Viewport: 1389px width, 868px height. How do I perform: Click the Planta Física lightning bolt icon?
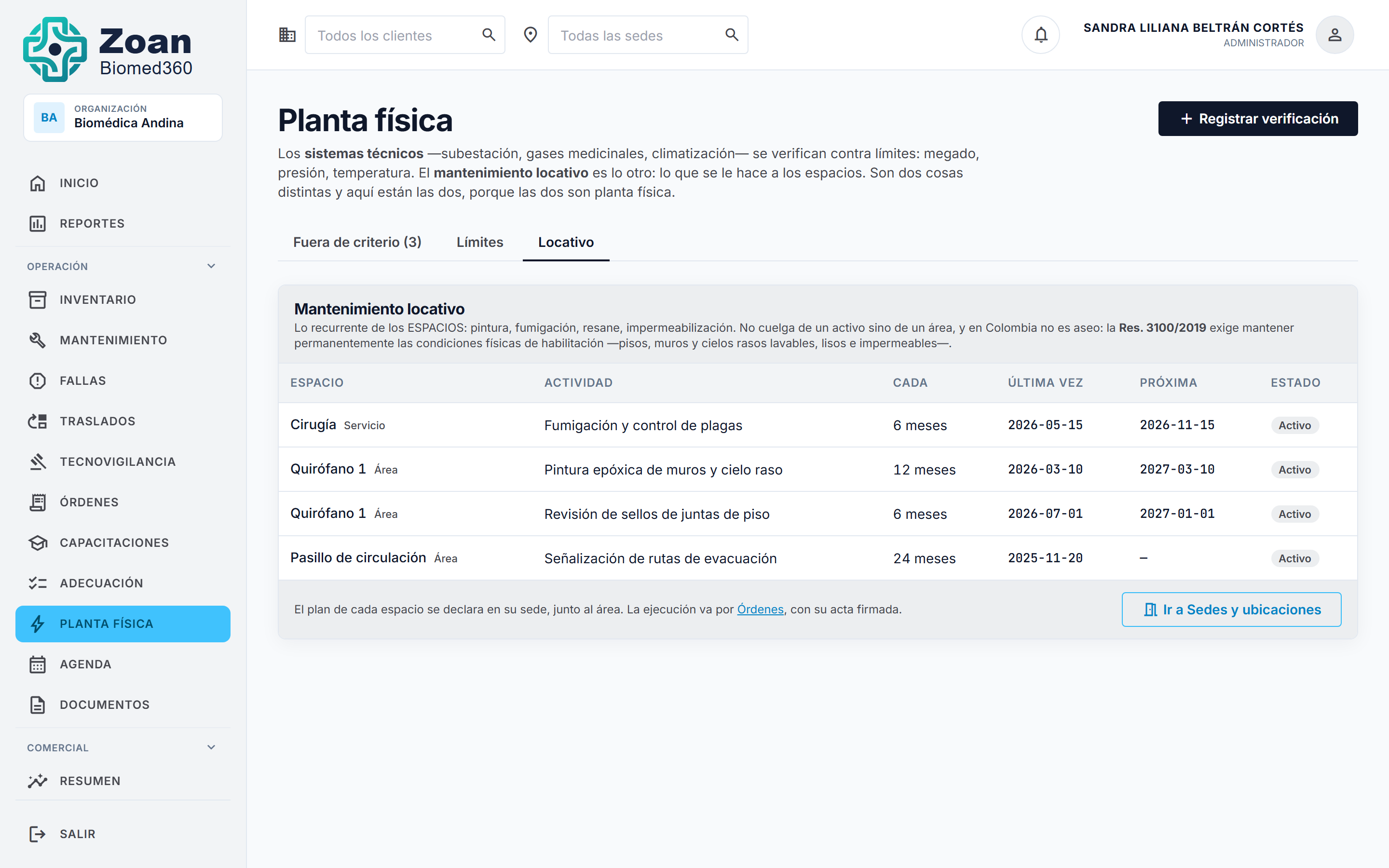pos(37,624)
